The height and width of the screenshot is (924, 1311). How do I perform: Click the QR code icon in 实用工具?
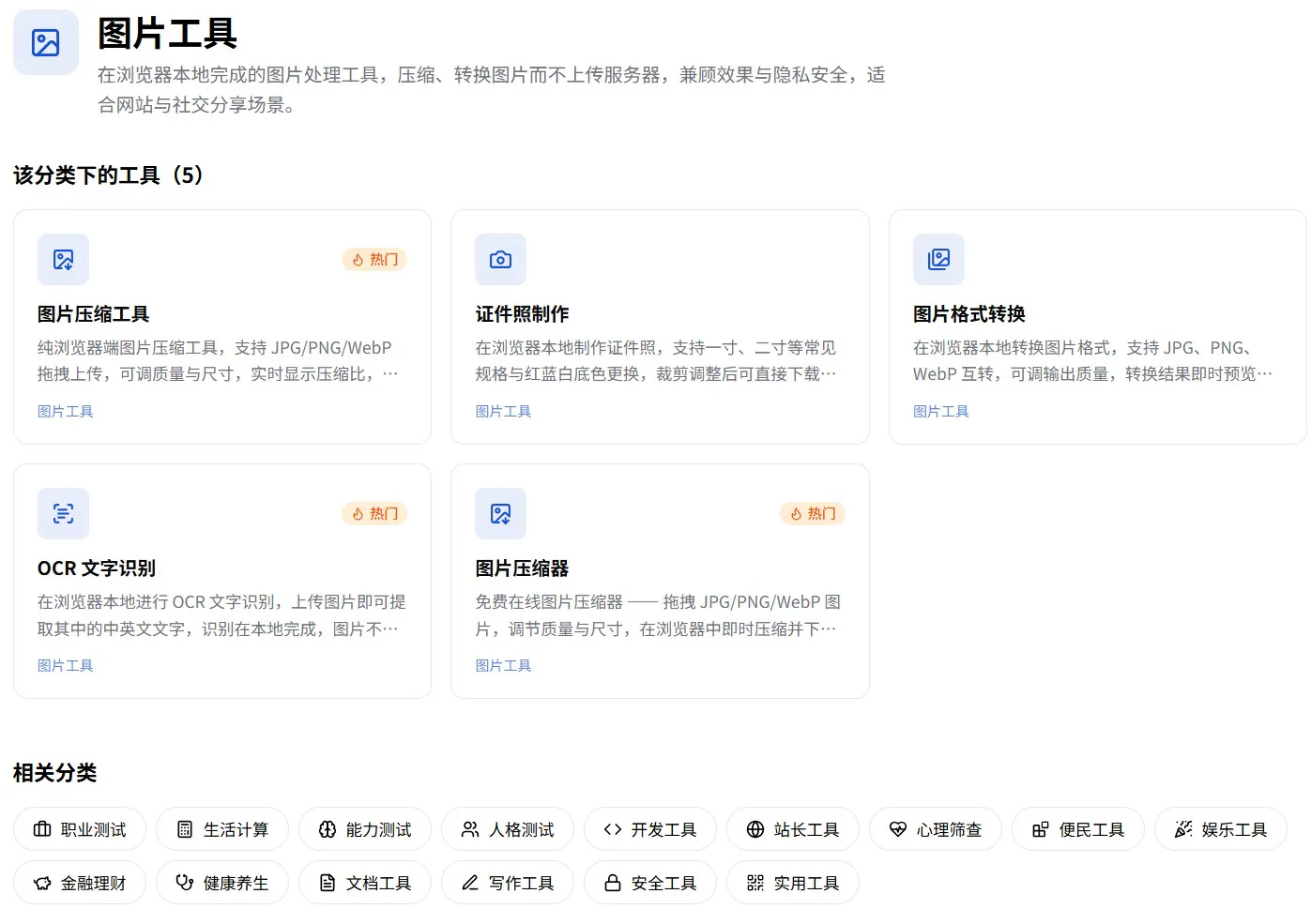pos(755,883)
